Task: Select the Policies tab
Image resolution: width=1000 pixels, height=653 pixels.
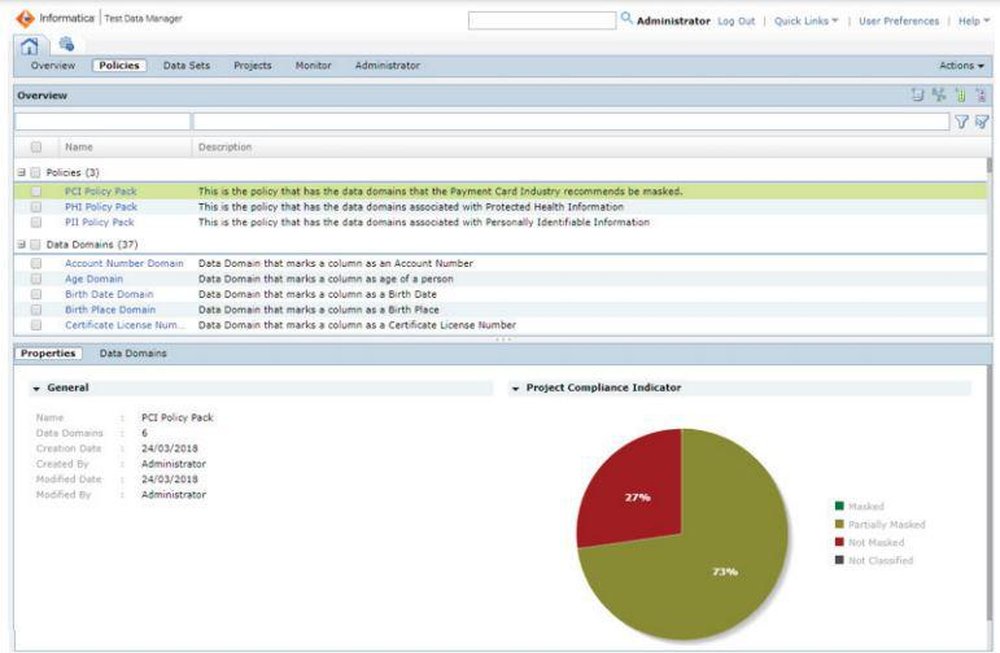Action: coord(119,66)
